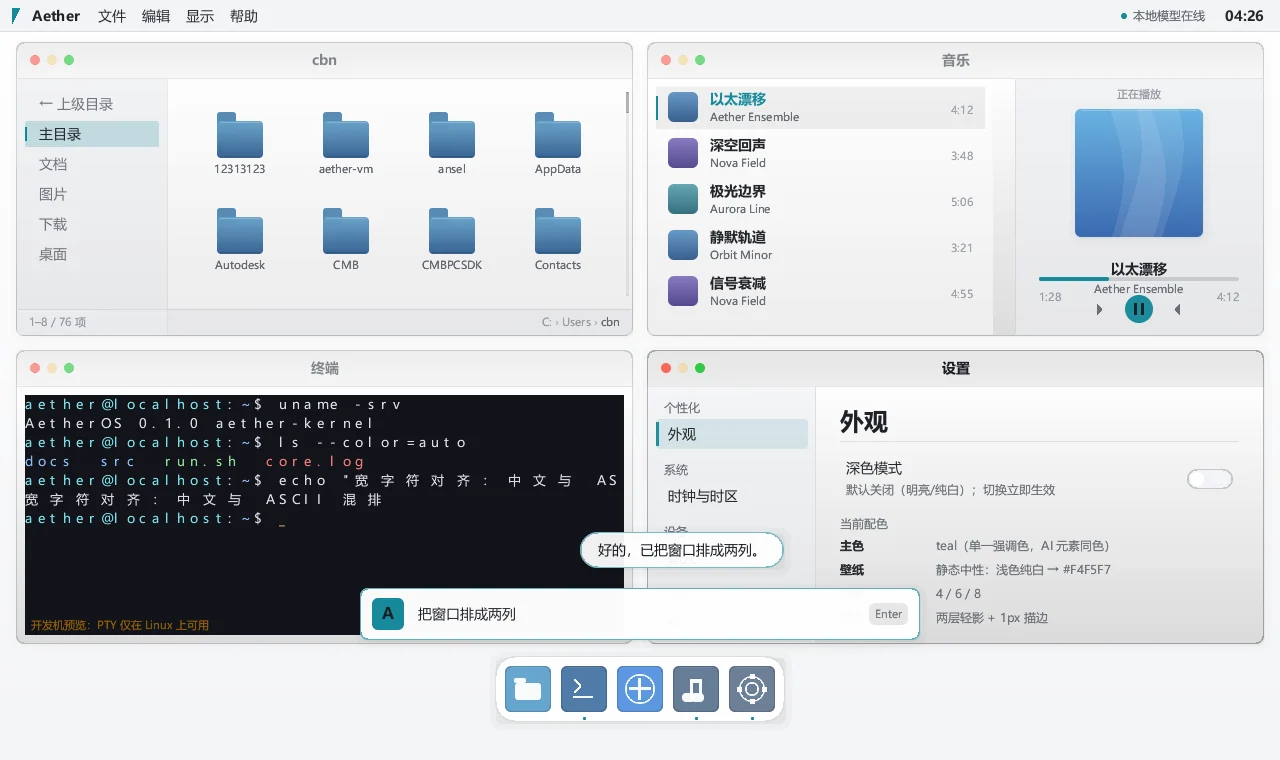The image size is (1280, 760).
Task: Click the right-pointing arrow beside the pause button
Action: pos(1100,310)
